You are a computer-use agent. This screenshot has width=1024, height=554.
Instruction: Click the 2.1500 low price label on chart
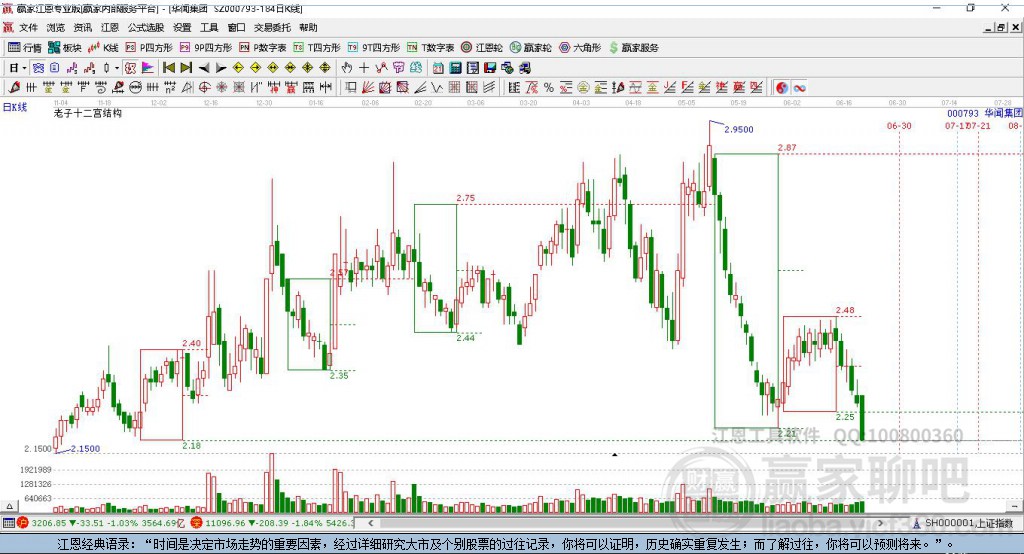(x=86, y=449)
